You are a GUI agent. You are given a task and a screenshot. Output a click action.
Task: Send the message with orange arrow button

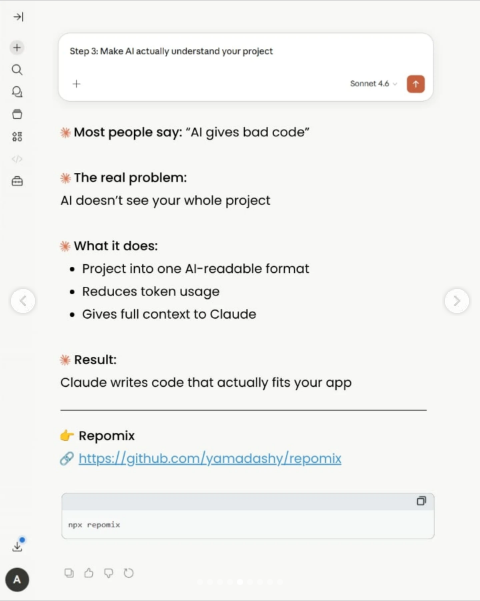(416, 84)
